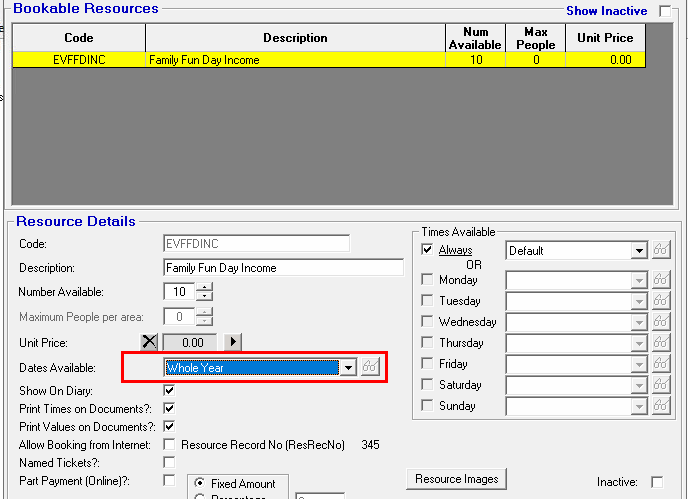Click the binoculars icon in the Wednesday row
This screenshot has width=688, height=499.
(x=661, y=322)
